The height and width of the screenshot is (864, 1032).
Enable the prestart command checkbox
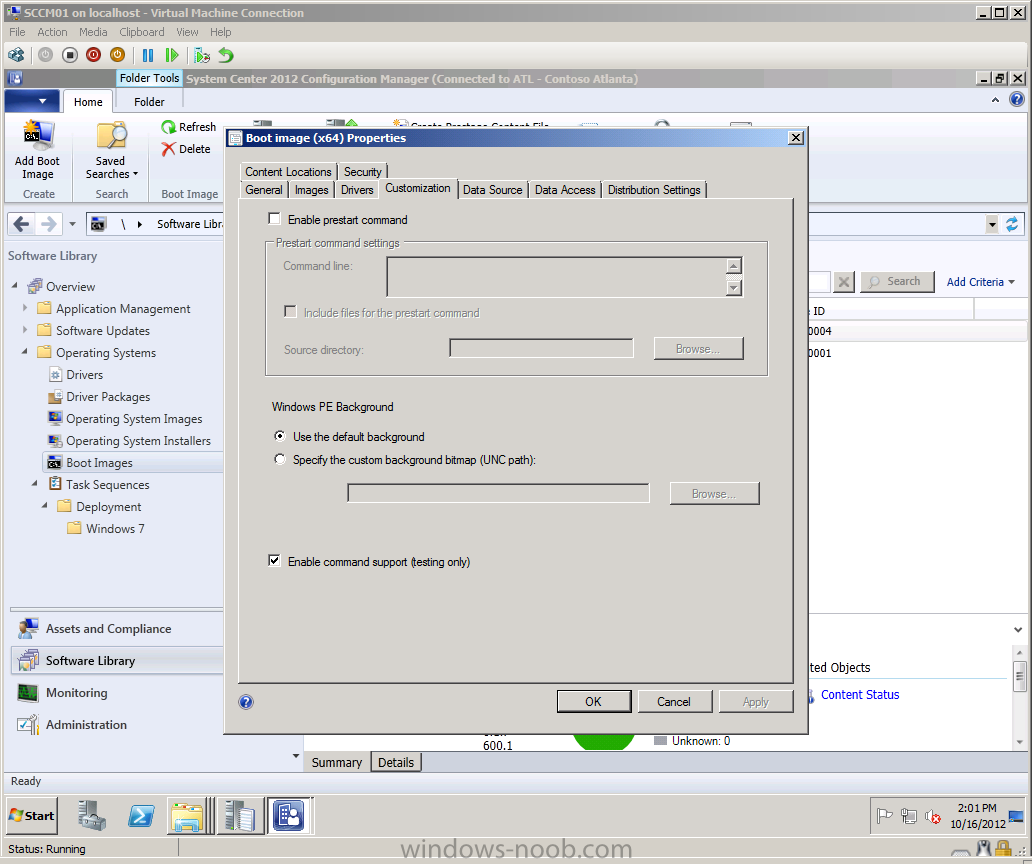pyautogui.click(x=274, y=219)
